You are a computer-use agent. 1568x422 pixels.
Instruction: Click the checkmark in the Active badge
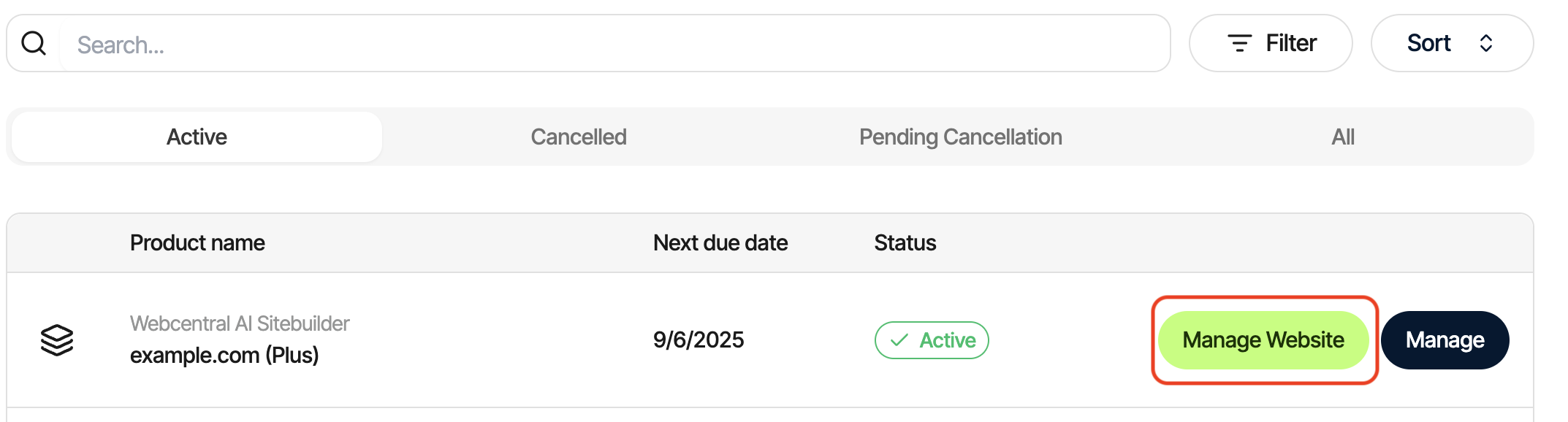pyautogui.click(x=899, y=340)
